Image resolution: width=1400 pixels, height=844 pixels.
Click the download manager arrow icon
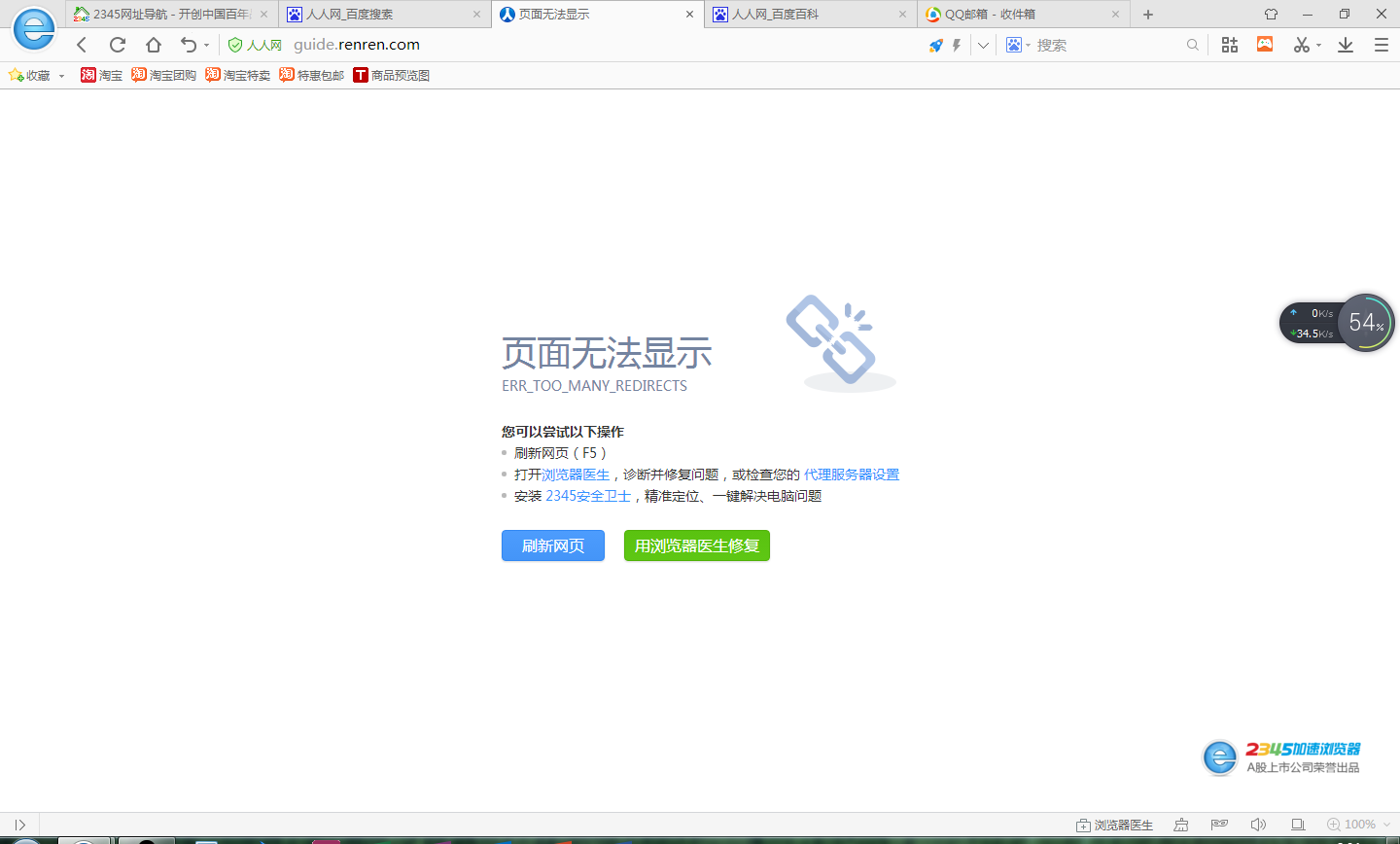pyautogui.click(x=1345, y=45)
